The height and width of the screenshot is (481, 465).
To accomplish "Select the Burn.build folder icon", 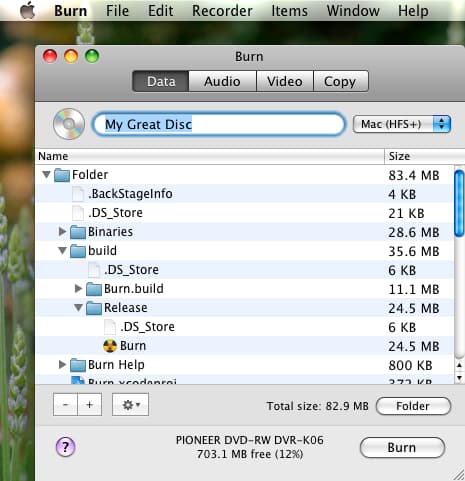I will coord(94,289).
